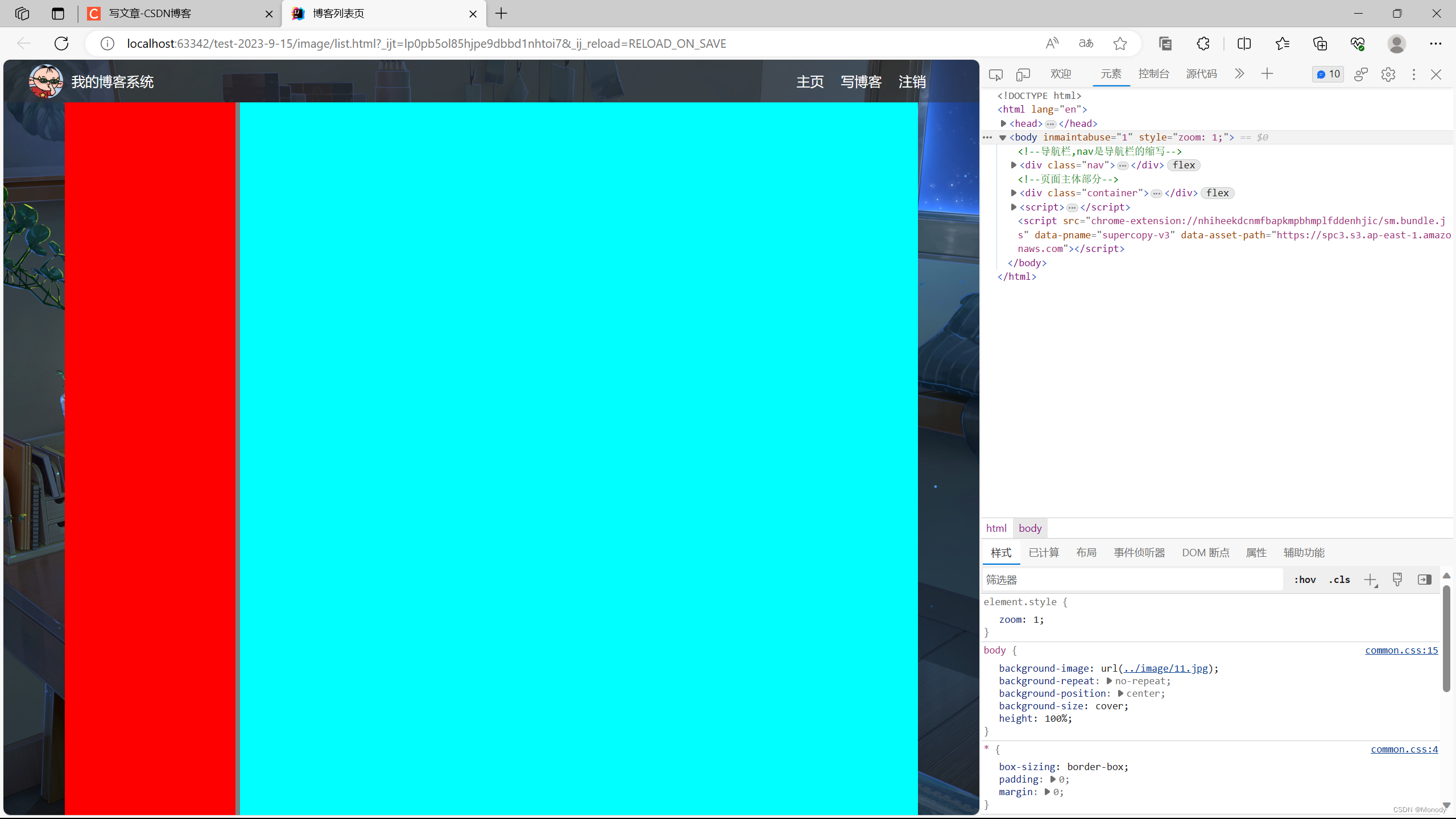
Task: Toggle the .cls class editor
Action: [x=1339, y=580]
